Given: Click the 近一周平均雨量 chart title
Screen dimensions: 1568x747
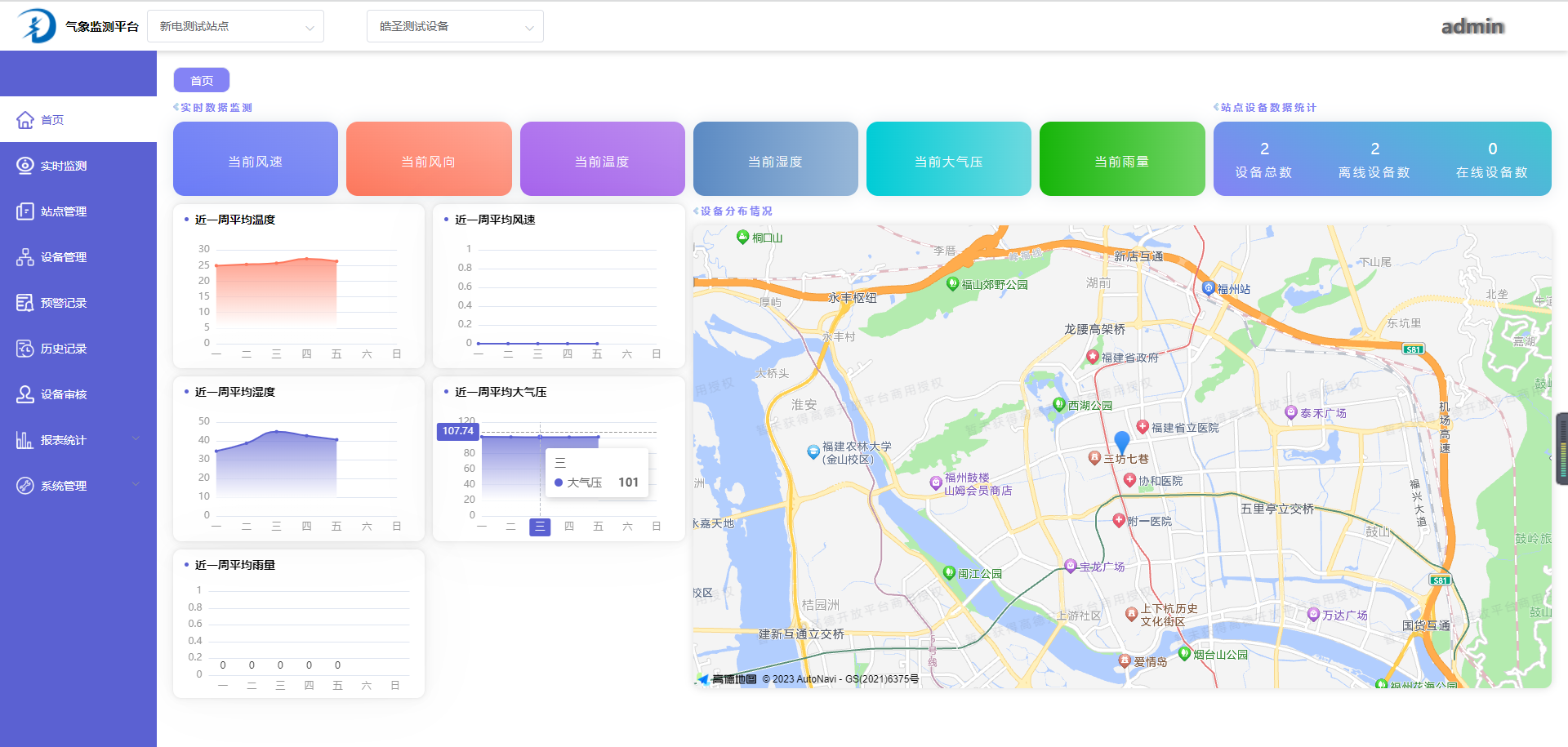Looking at the screenshot, I should click(x=235, y=565).
